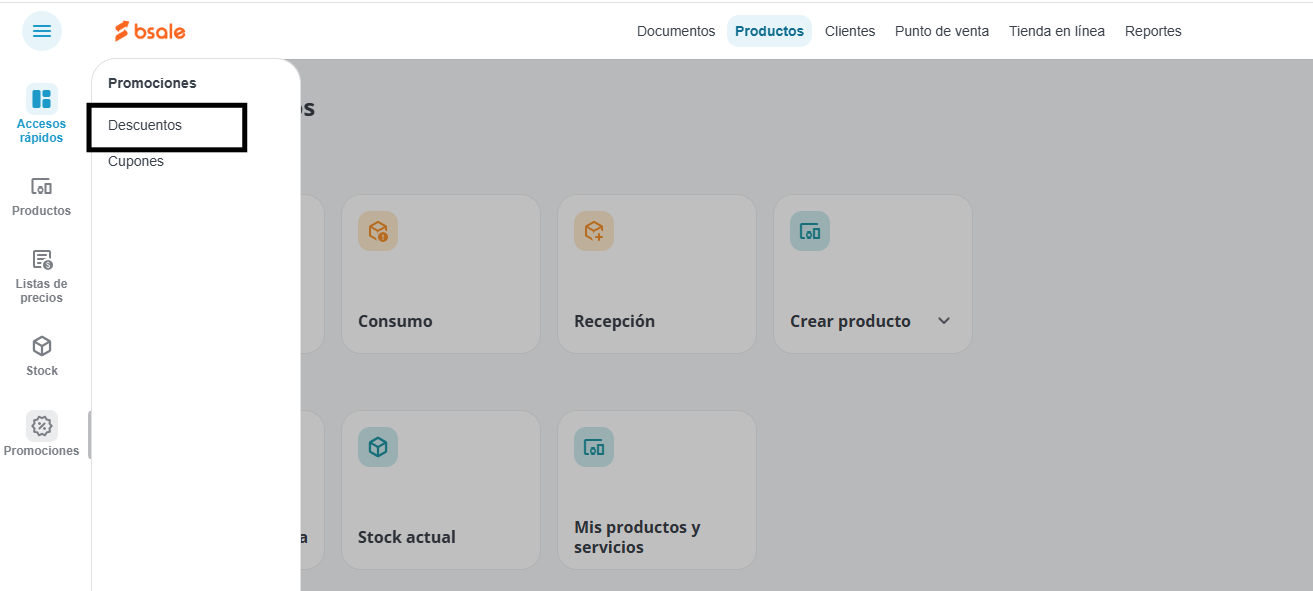Open the Consumo card label
The width and height of the screenshot is (1313, 591).
395,321
